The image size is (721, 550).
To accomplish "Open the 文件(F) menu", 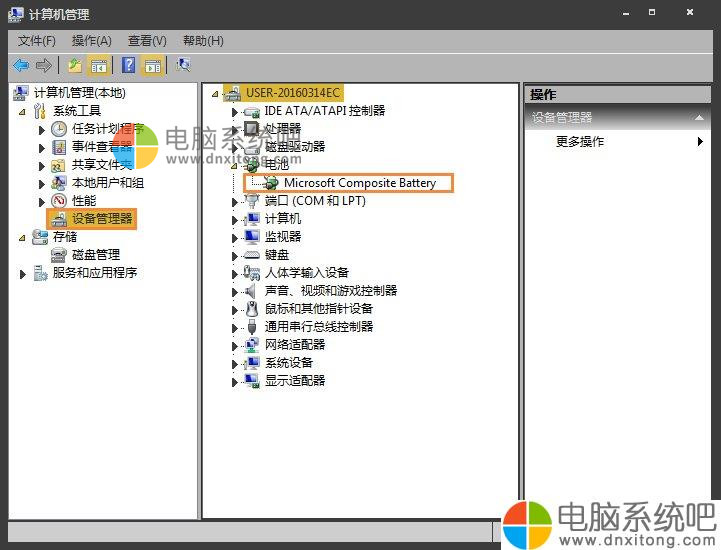I will [x=36, y=41].
